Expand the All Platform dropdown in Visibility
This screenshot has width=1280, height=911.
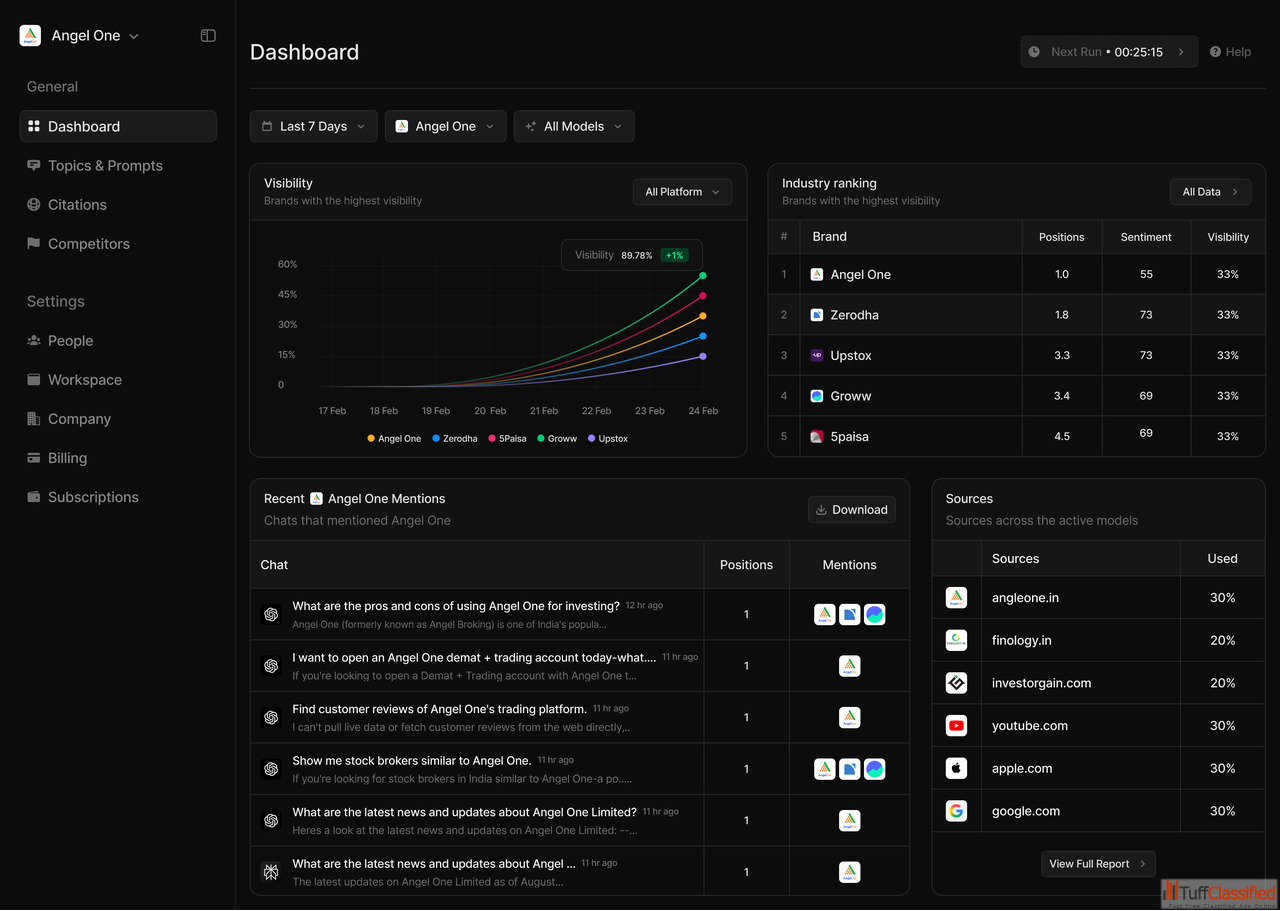[x=682, y=192]
